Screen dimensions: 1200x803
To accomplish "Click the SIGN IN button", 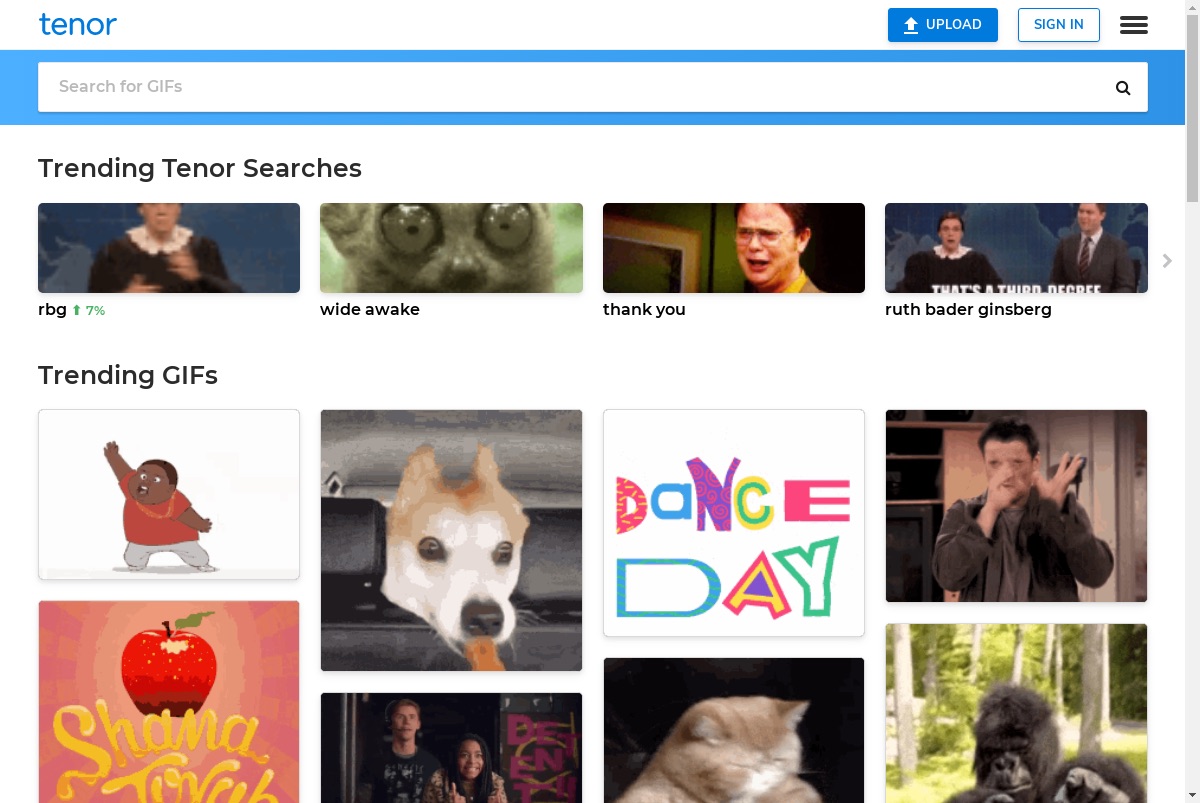I will (1059, 25).
